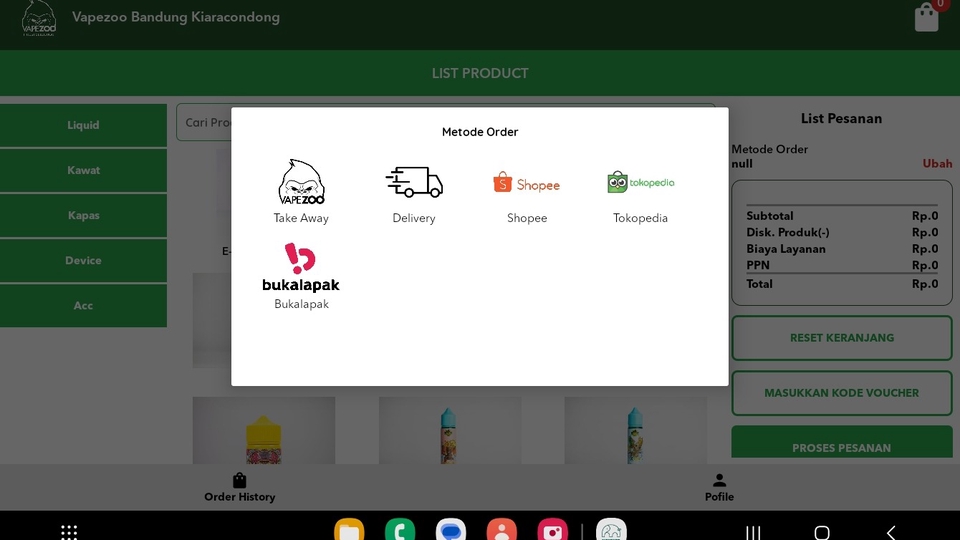Open the Pofile tab
Screen dimensions: 960x540
pos(719,488)
